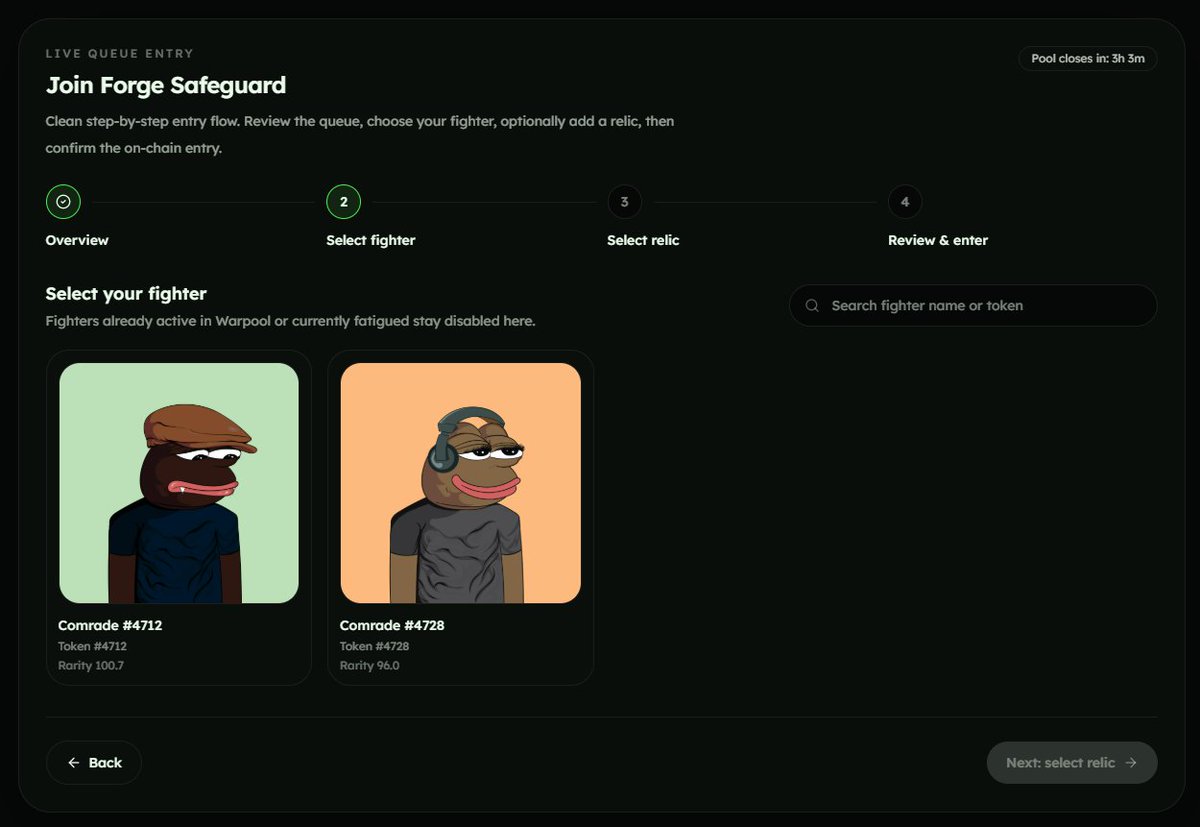The height and width of the screenshot is (827, 1200).
Task: Click the Comrade #4728 name text
Action: click(392, 626)
